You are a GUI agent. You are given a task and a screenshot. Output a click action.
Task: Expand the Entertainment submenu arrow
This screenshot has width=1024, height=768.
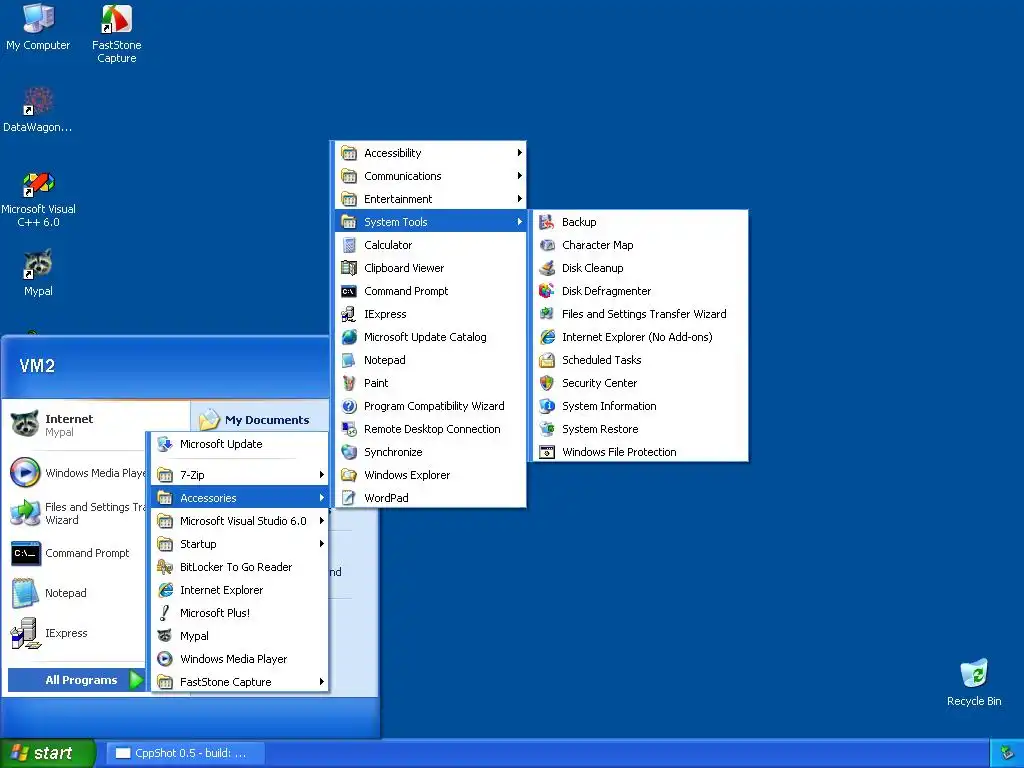pos(519,199)
